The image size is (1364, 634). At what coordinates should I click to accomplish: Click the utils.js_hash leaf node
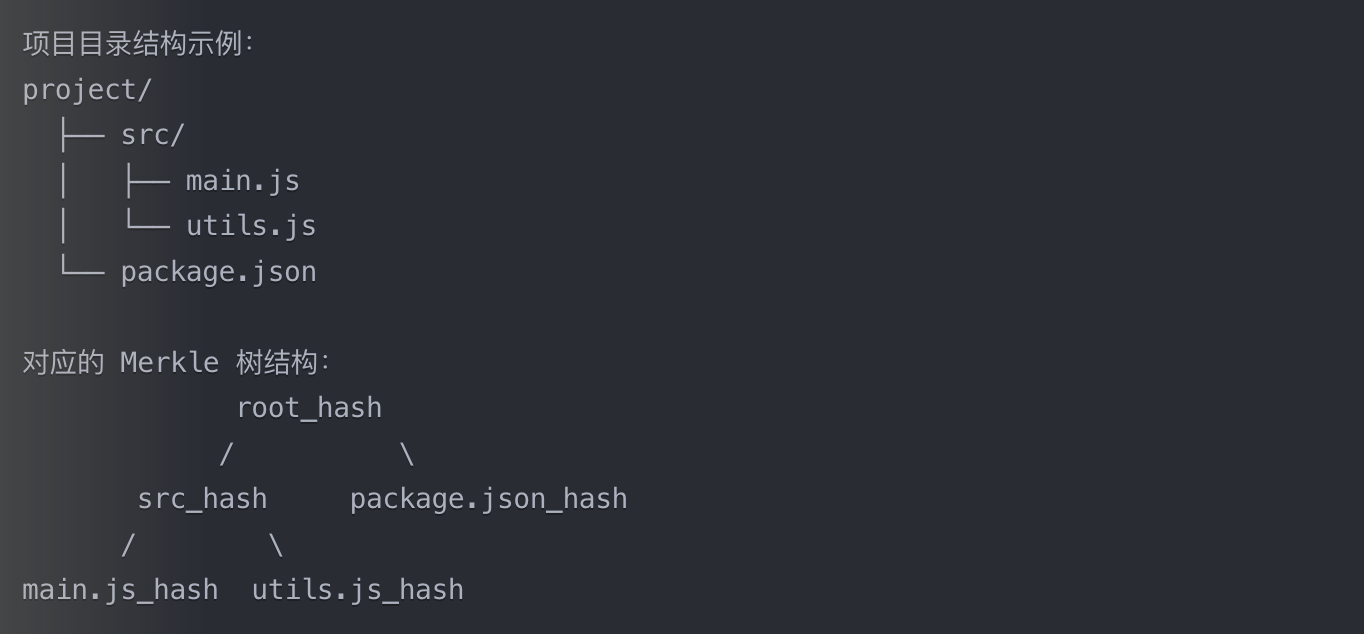tap(358, 590)
